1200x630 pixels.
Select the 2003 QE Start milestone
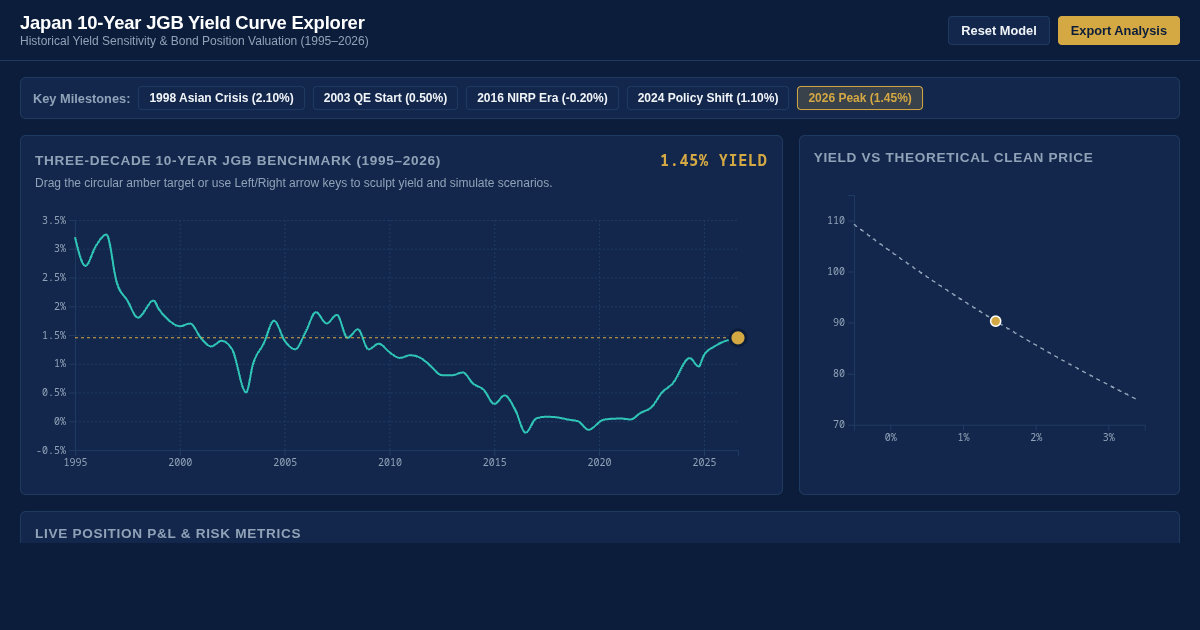pyautogui.click(x=385, y=98)
